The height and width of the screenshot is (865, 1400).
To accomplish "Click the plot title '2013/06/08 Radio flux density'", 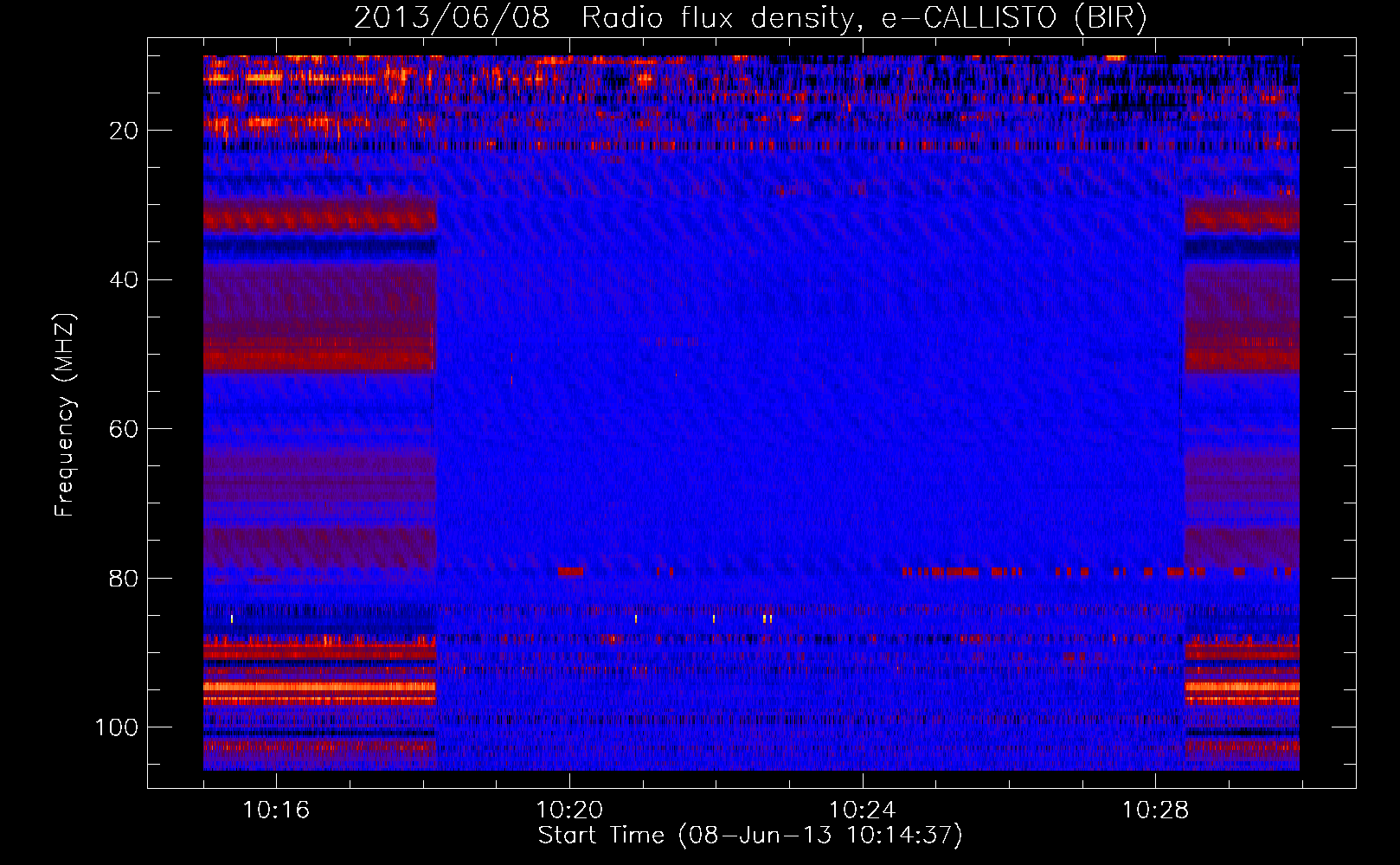I will point(750,18).
